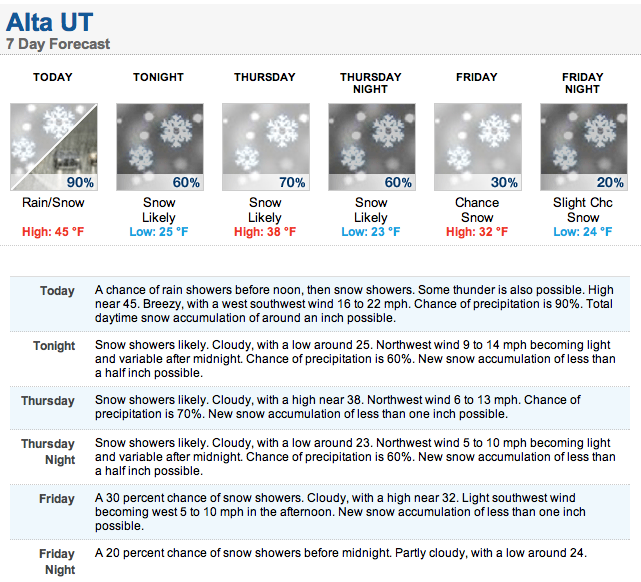This screenshot has width=641, height=582.
Task: Select the Friday detailed forecast row
Action: click(x=320, y=512)
